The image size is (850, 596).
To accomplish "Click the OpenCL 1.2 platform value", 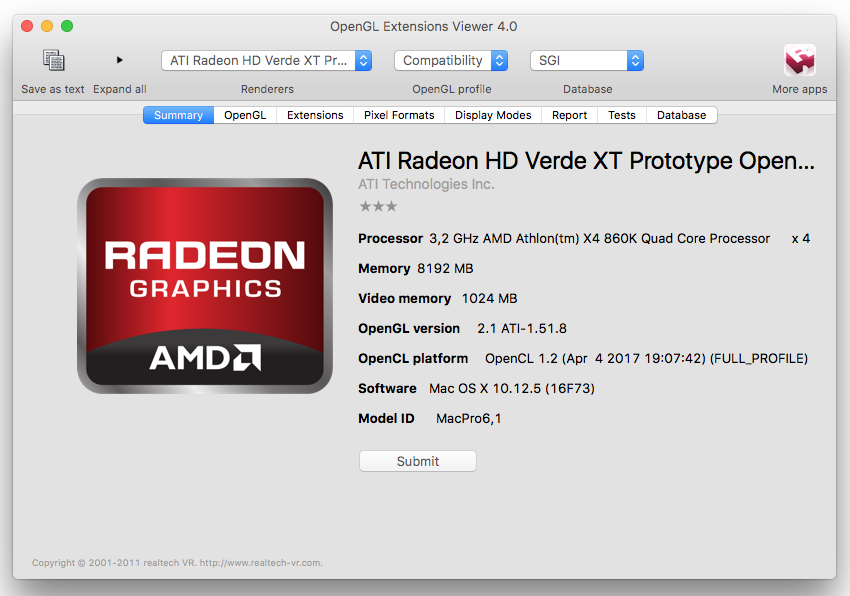I will click(x=646, y=358).
